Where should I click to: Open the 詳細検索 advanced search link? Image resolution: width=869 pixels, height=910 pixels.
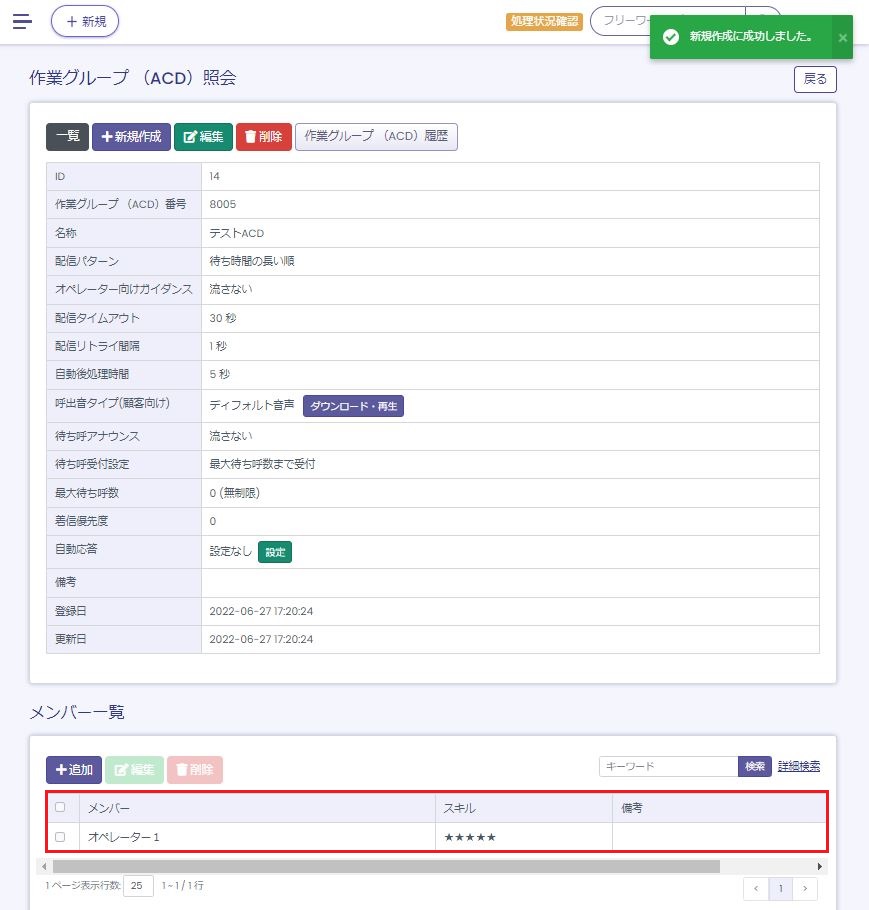click(799, 766)
